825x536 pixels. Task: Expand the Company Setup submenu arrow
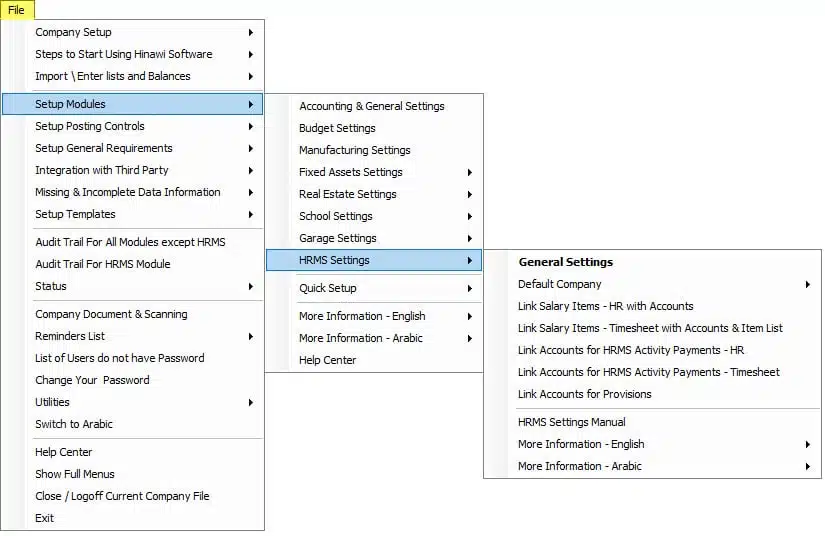[251, 33]
